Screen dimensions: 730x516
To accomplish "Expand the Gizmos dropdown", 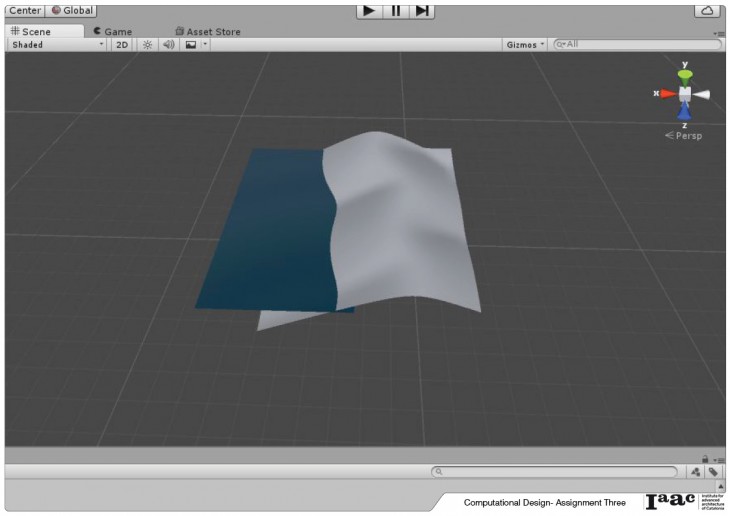I will click(525, 45).
